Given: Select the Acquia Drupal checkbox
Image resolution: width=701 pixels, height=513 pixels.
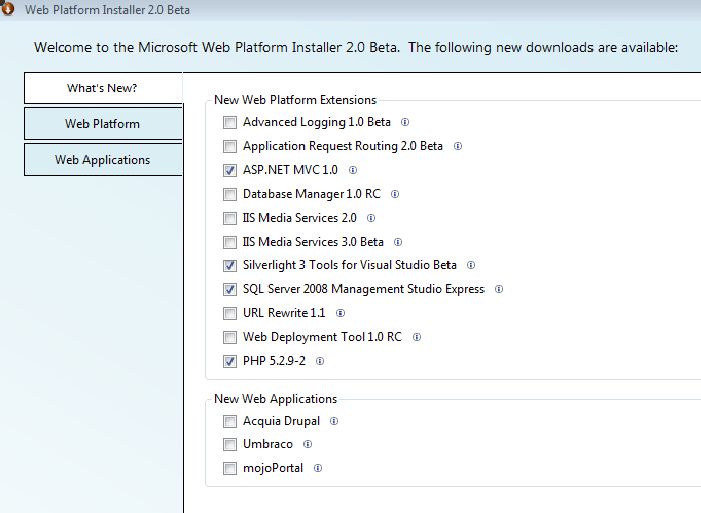Looking at the screenshot, I should click(x=230, y=421).
